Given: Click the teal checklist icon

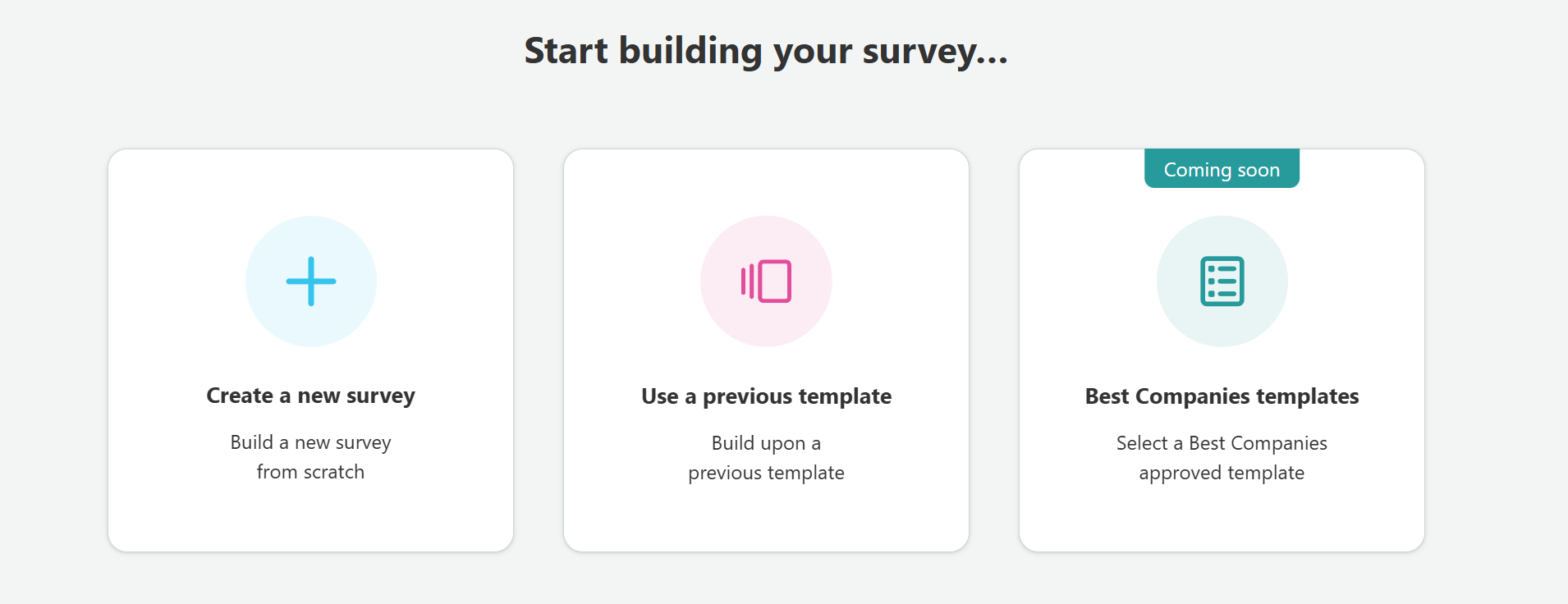Looking at the screenshot, I should tap(1222, 281).
